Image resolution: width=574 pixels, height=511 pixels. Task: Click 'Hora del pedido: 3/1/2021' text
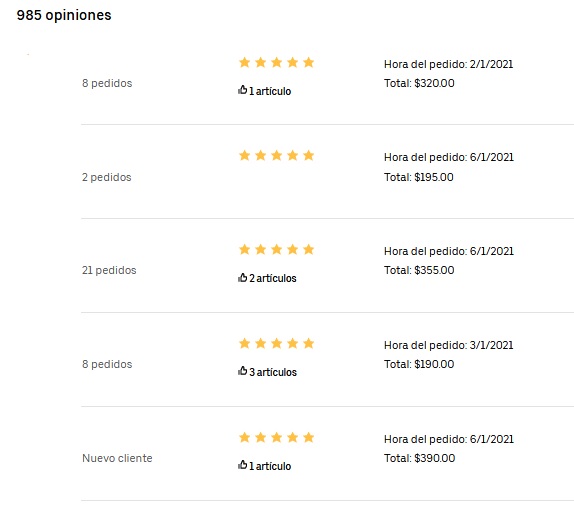pos(448,345)
